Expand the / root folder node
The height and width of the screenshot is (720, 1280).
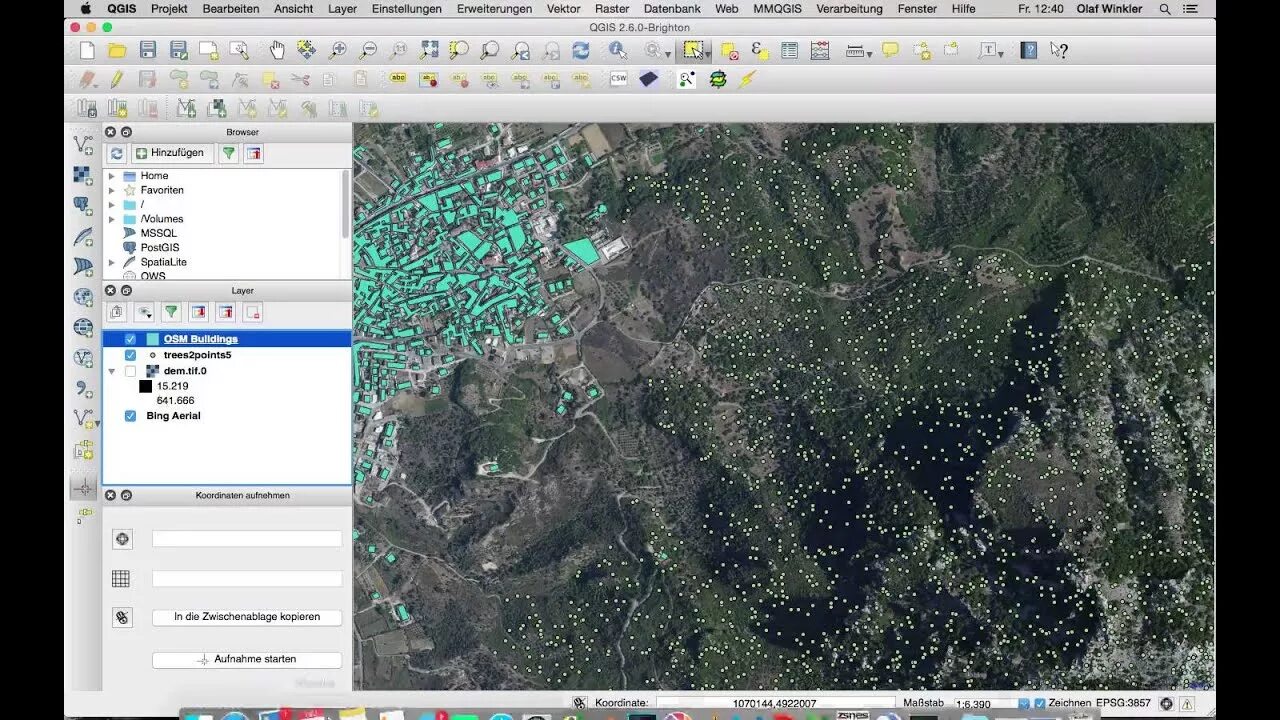coord(112,204)
